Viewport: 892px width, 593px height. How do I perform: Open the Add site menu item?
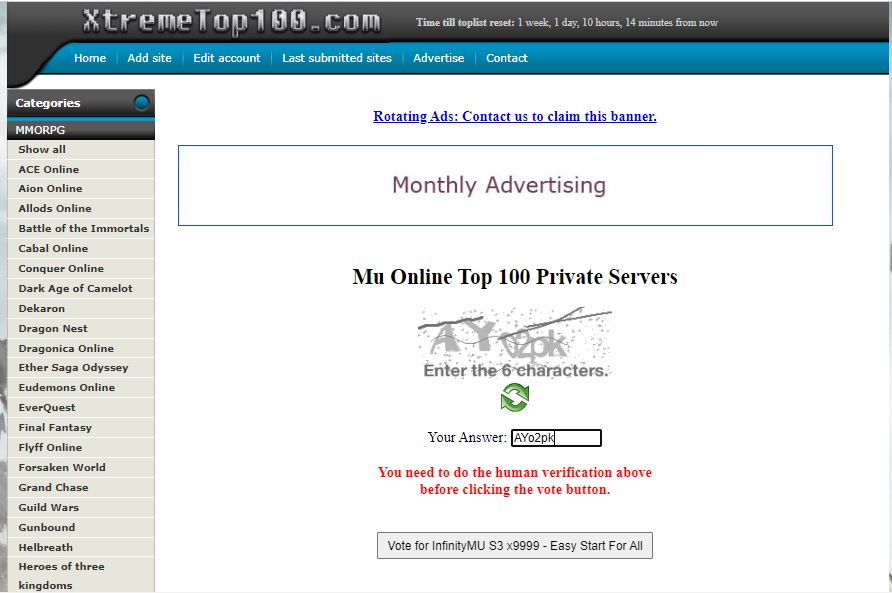[x=150, y=58]
